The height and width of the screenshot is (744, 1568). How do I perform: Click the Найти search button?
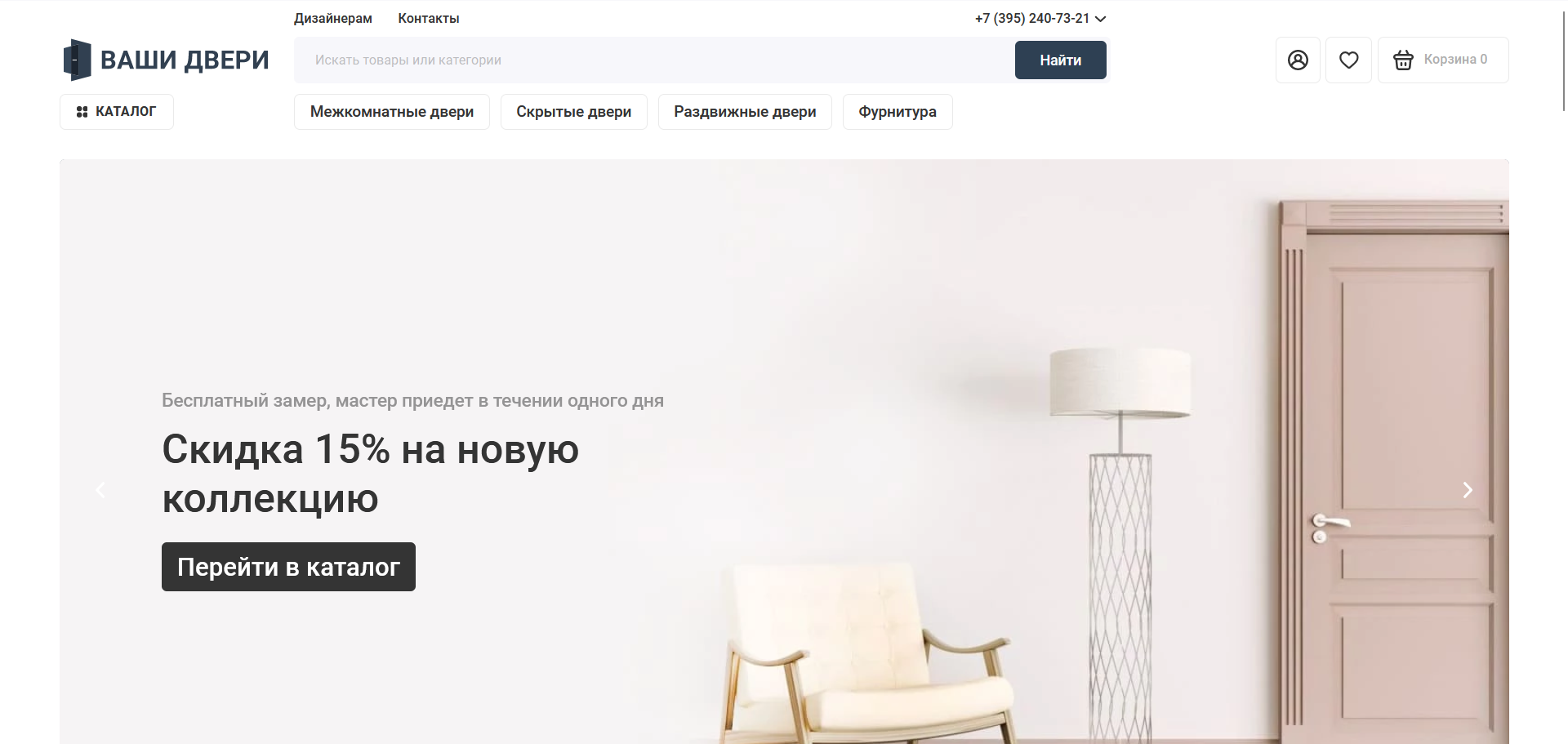click(1061, 60)
